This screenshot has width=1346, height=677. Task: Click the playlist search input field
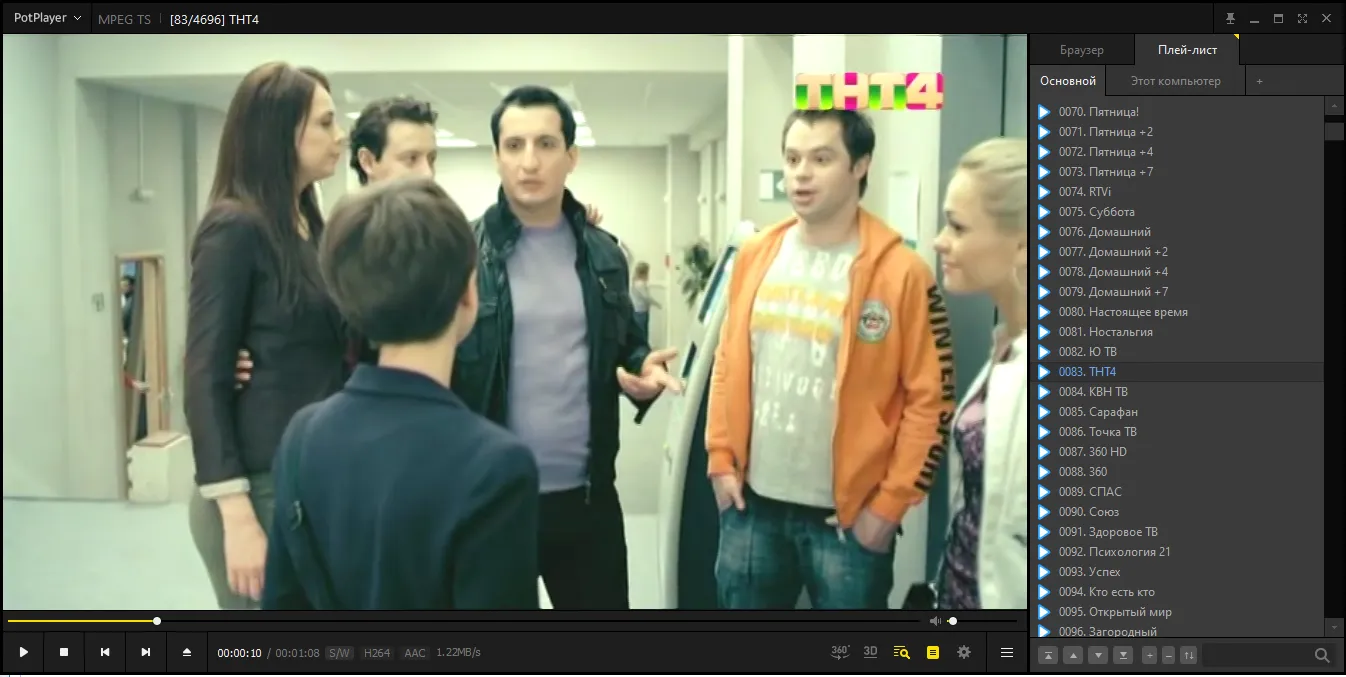click(1258, 655)
